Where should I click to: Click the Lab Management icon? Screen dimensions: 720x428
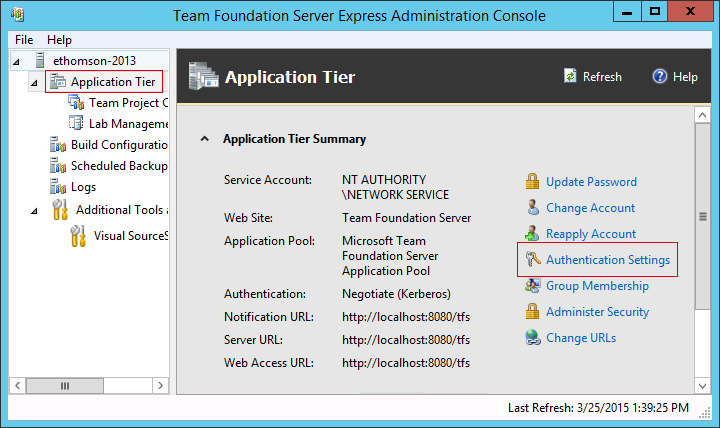[x=76, y=123]
